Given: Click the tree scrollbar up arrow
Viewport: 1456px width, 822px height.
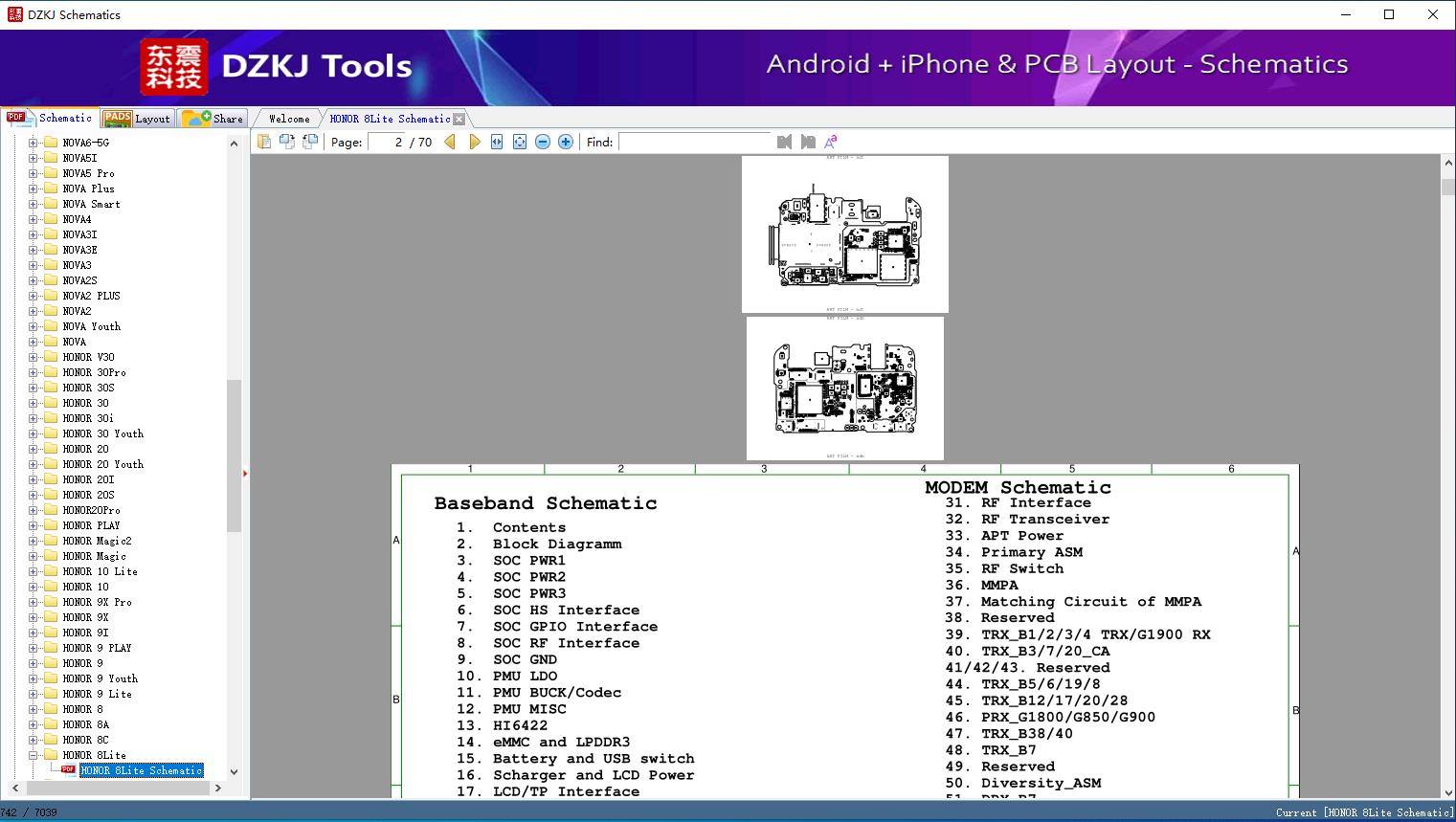Looking at the screenshot, I should 234,144.
